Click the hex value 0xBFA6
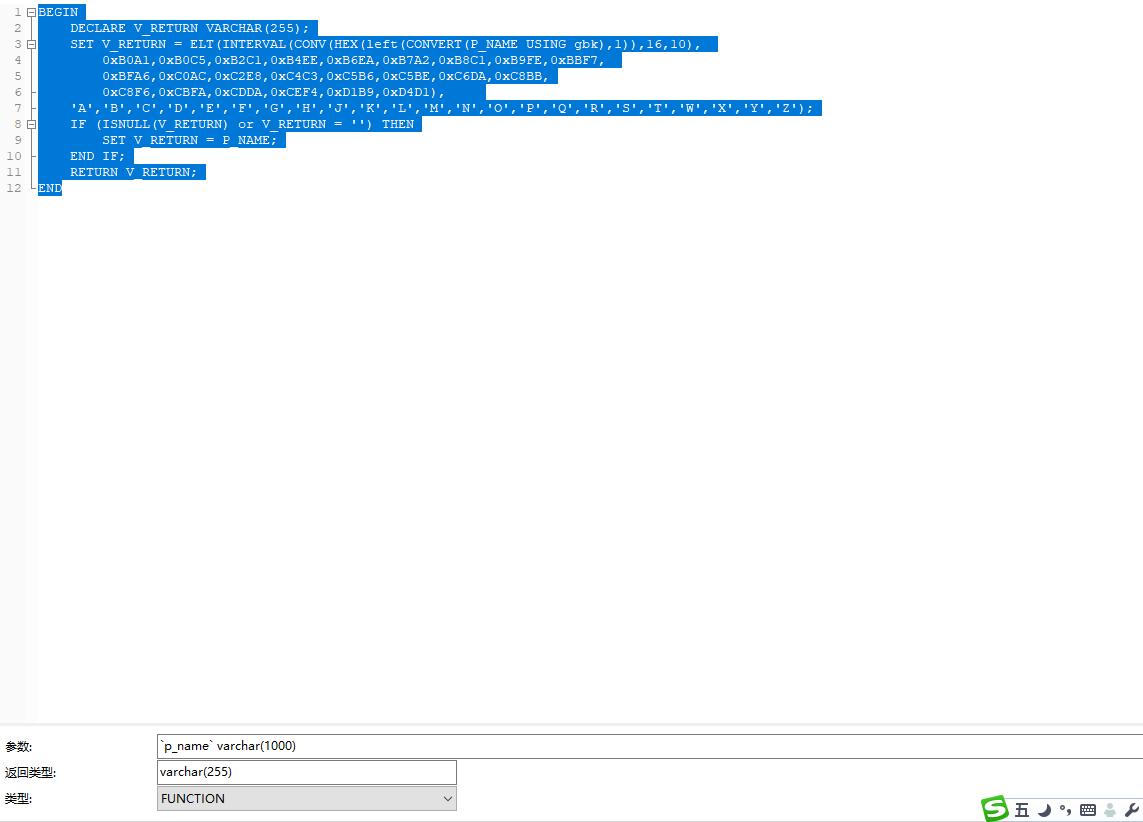Image resolution: width=1143 pixels, height=822 pixels. (126, 77)
